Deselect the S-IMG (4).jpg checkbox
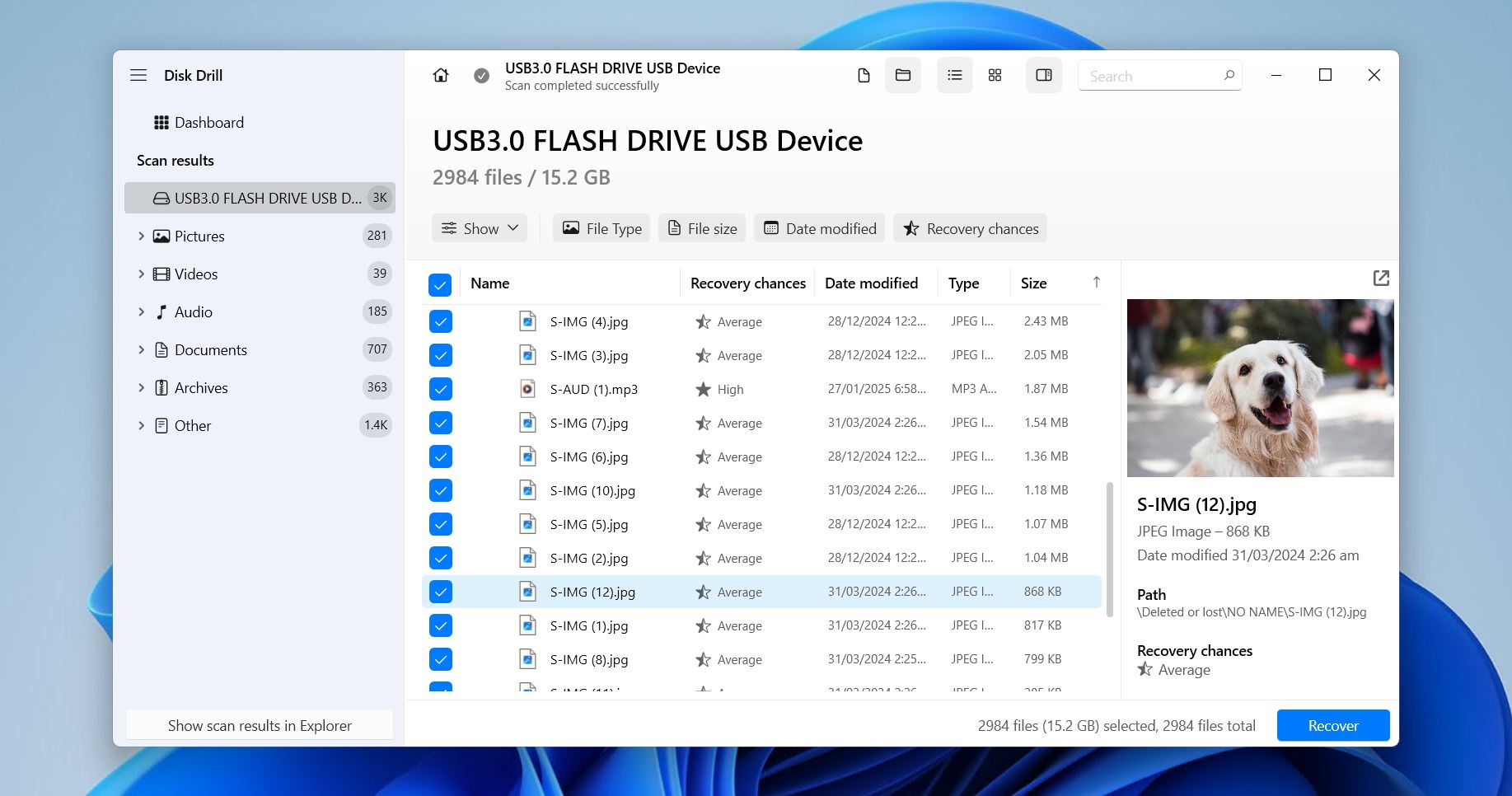The image size is (1512, 796). coord(441,321)
